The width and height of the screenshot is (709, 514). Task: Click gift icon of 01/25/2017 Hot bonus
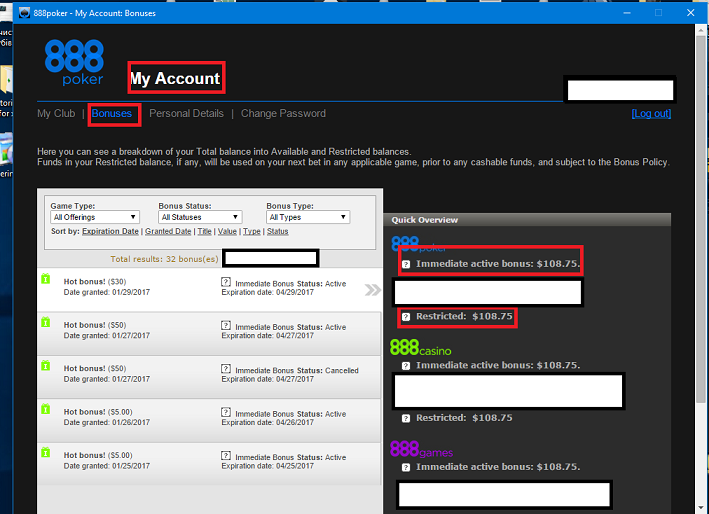click(46, 453)
